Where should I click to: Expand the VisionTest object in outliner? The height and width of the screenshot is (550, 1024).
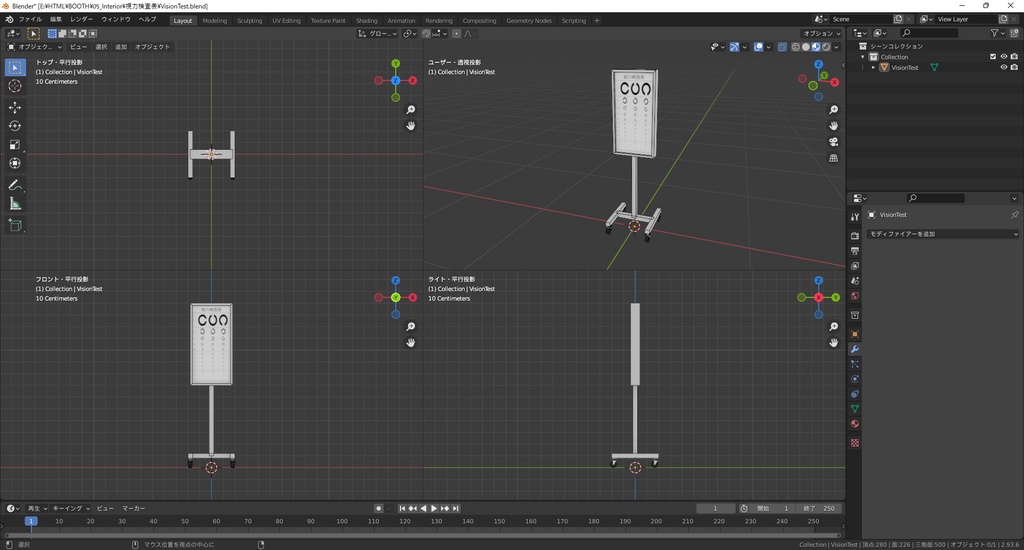(873, 67)
